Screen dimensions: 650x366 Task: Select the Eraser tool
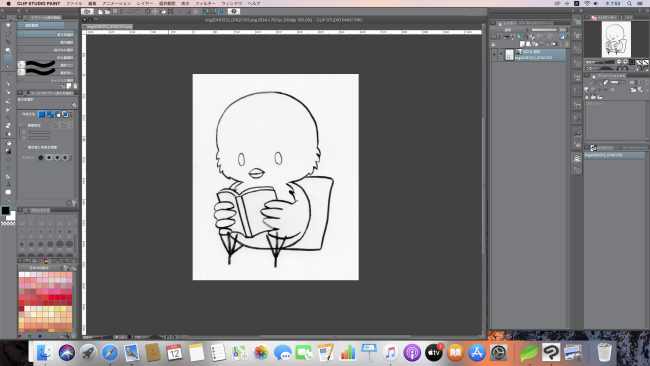tap(8, 126)
